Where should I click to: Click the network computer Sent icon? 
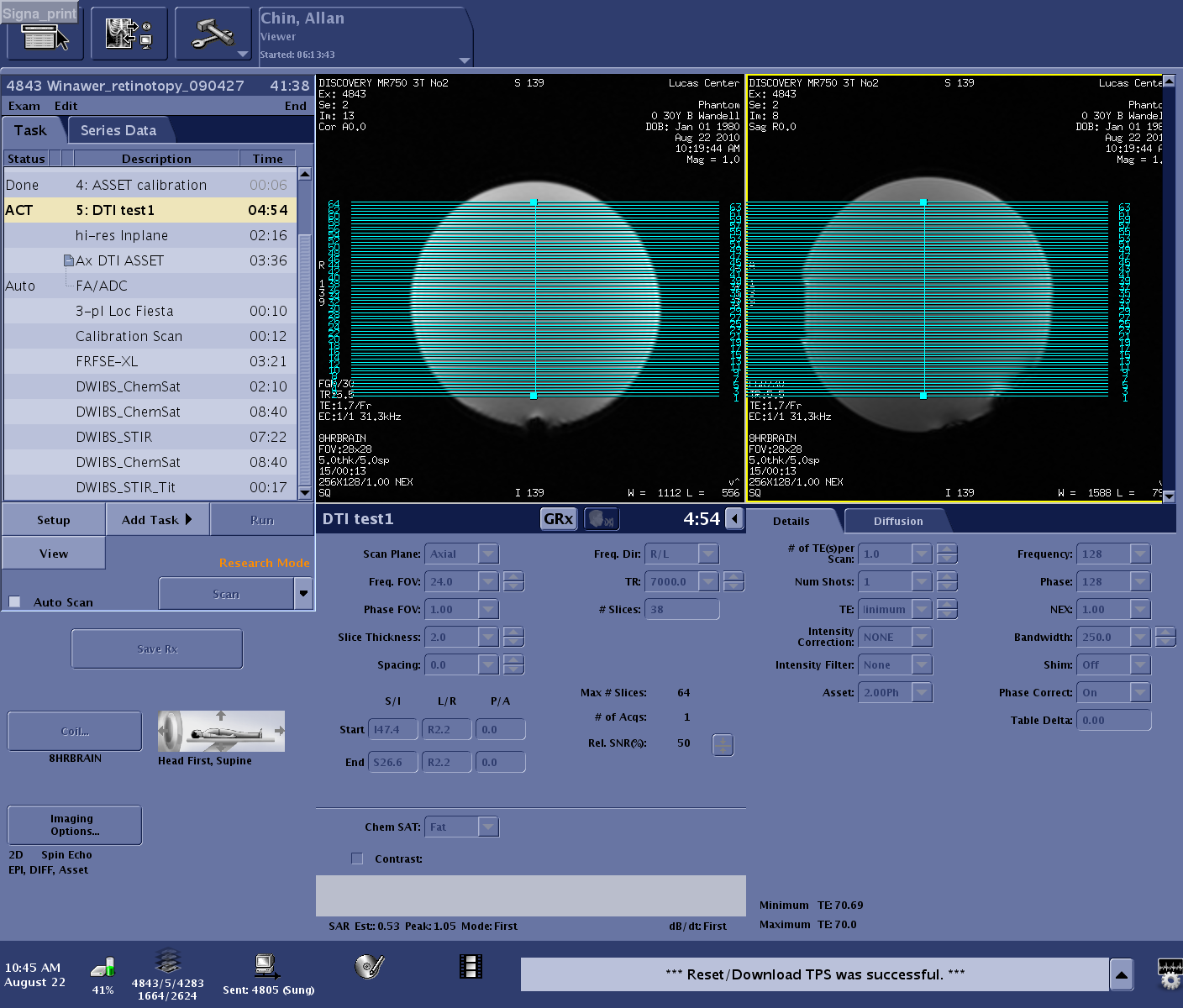[x=267, y=967]
